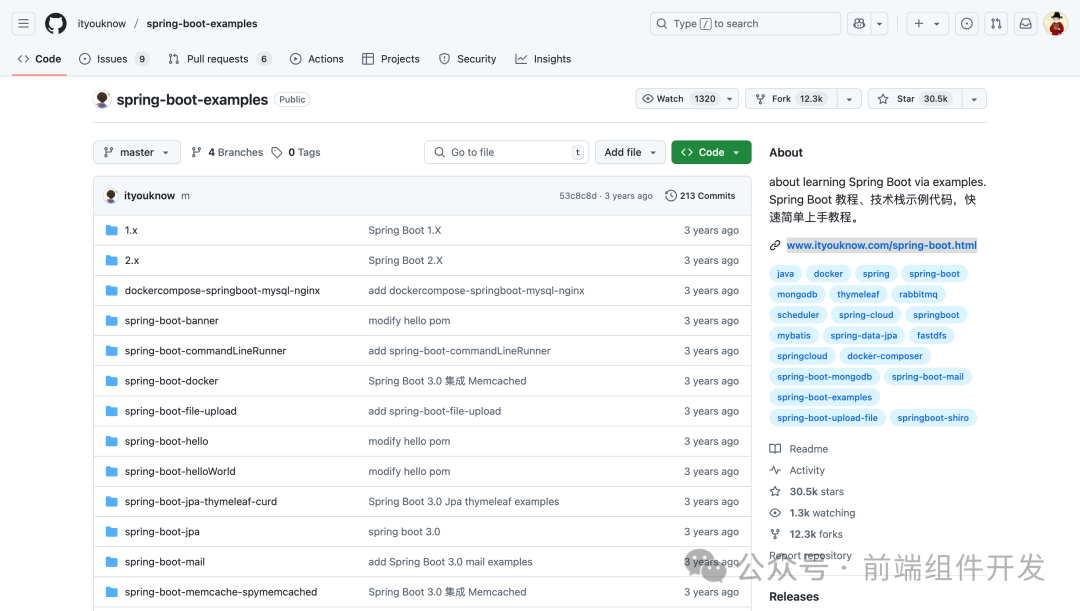Viewport: 1080px width, 611px height.
Task: Click the spring-boot-examples breadcrumb link
Action: click(x=202, y=23)
